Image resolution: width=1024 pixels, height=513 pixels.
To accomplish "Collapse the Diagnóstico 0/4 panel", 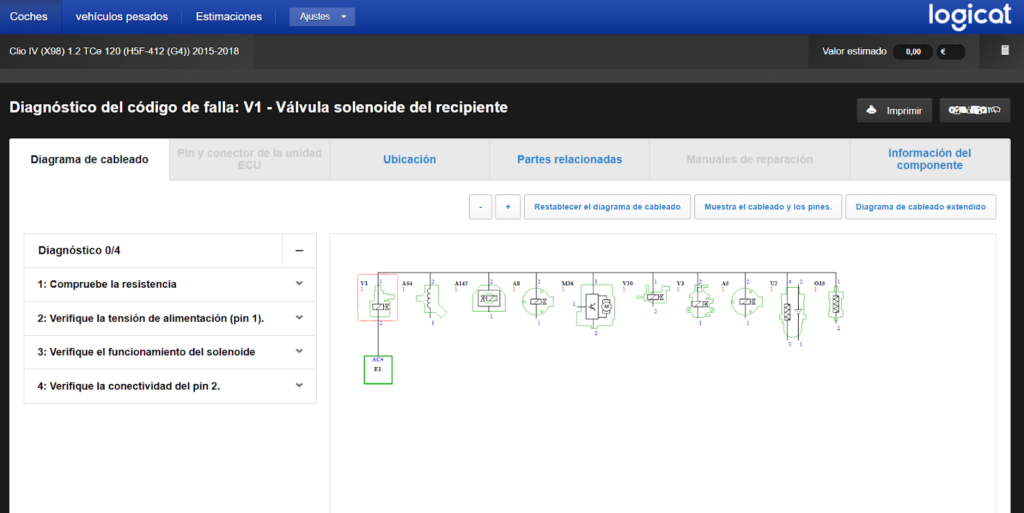I will click(x=299, y=251).
